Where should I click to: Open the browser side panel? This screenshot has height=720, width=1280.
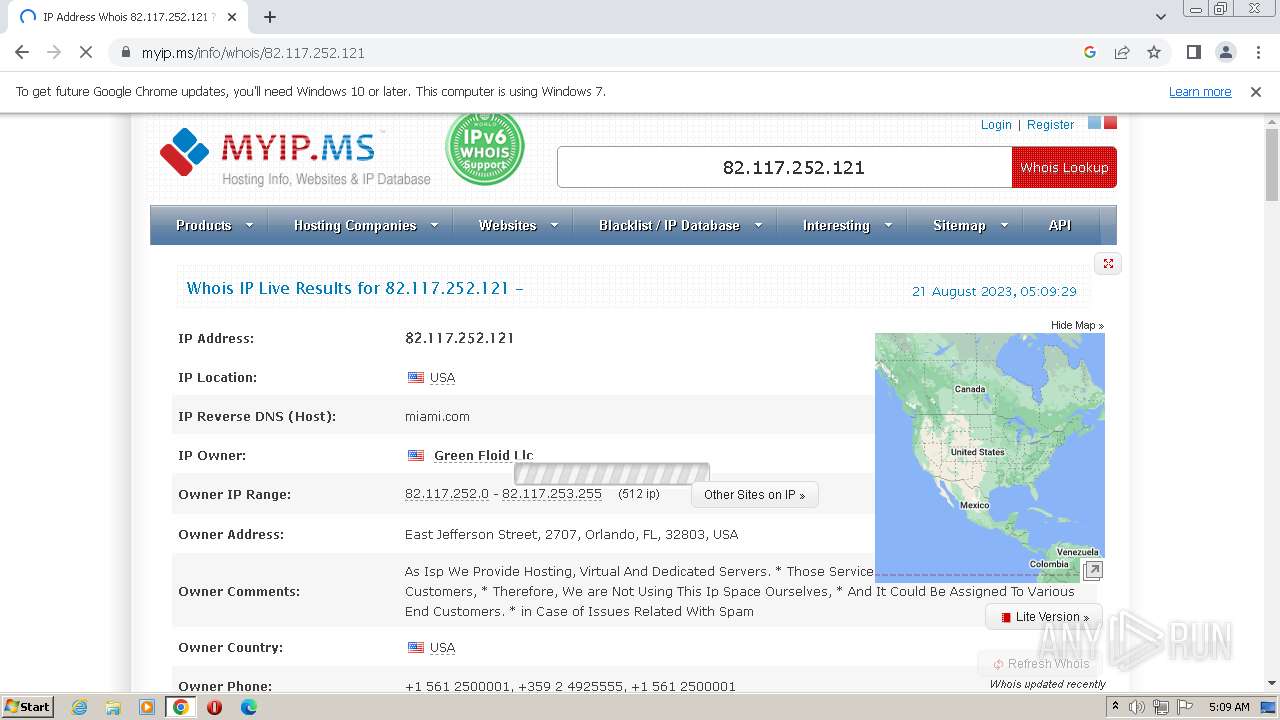[x=1194, y=53]
